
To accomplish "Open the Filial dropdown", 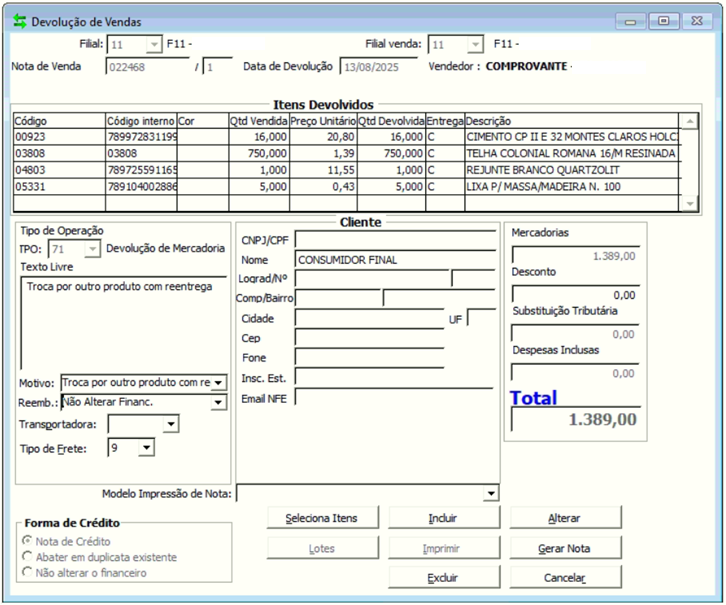I will tap(153, 44).
